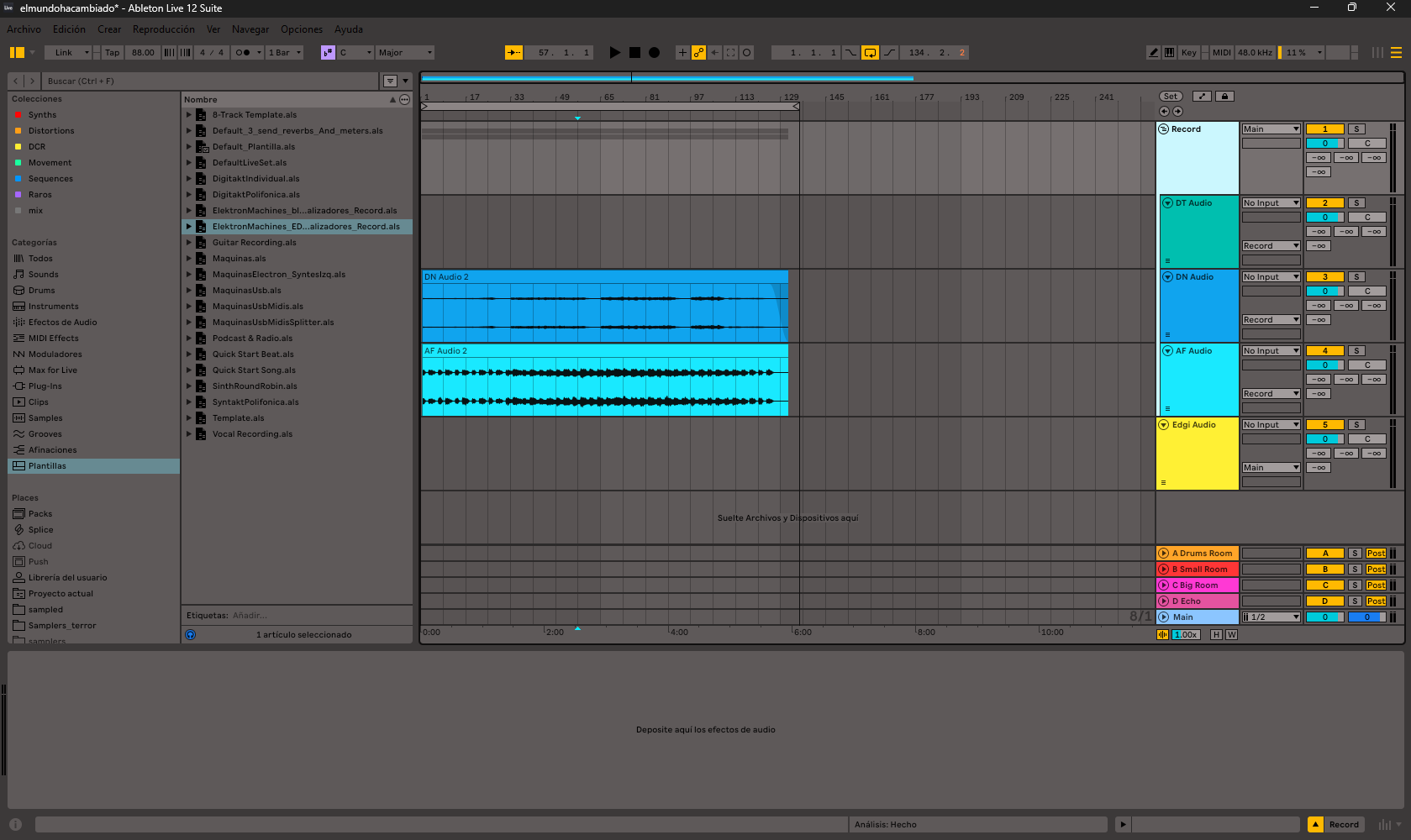Image resolution: width=1411 pixels, height=840 pixels.
Task: Toggle Post button on A Drums Room
Action: point(1376,554)
